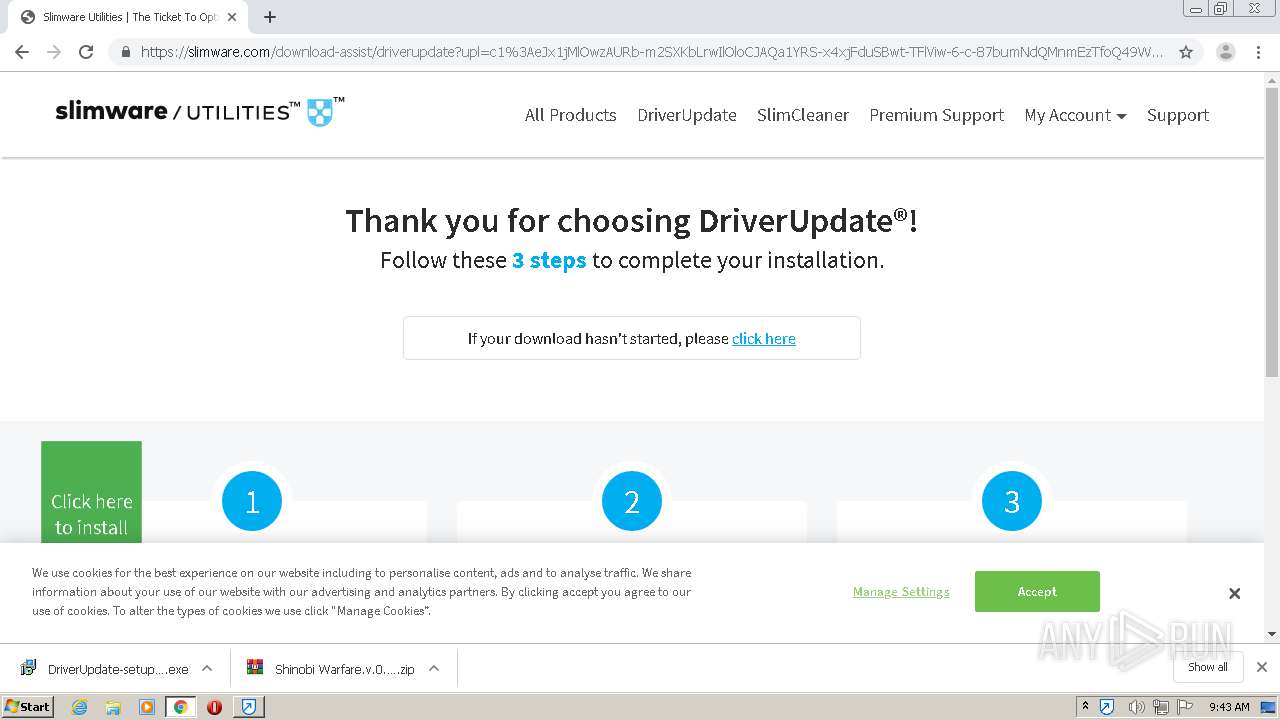Expand options for the DriverUpdate-setup download
1280x720 pixels.
tap(207, 668)
